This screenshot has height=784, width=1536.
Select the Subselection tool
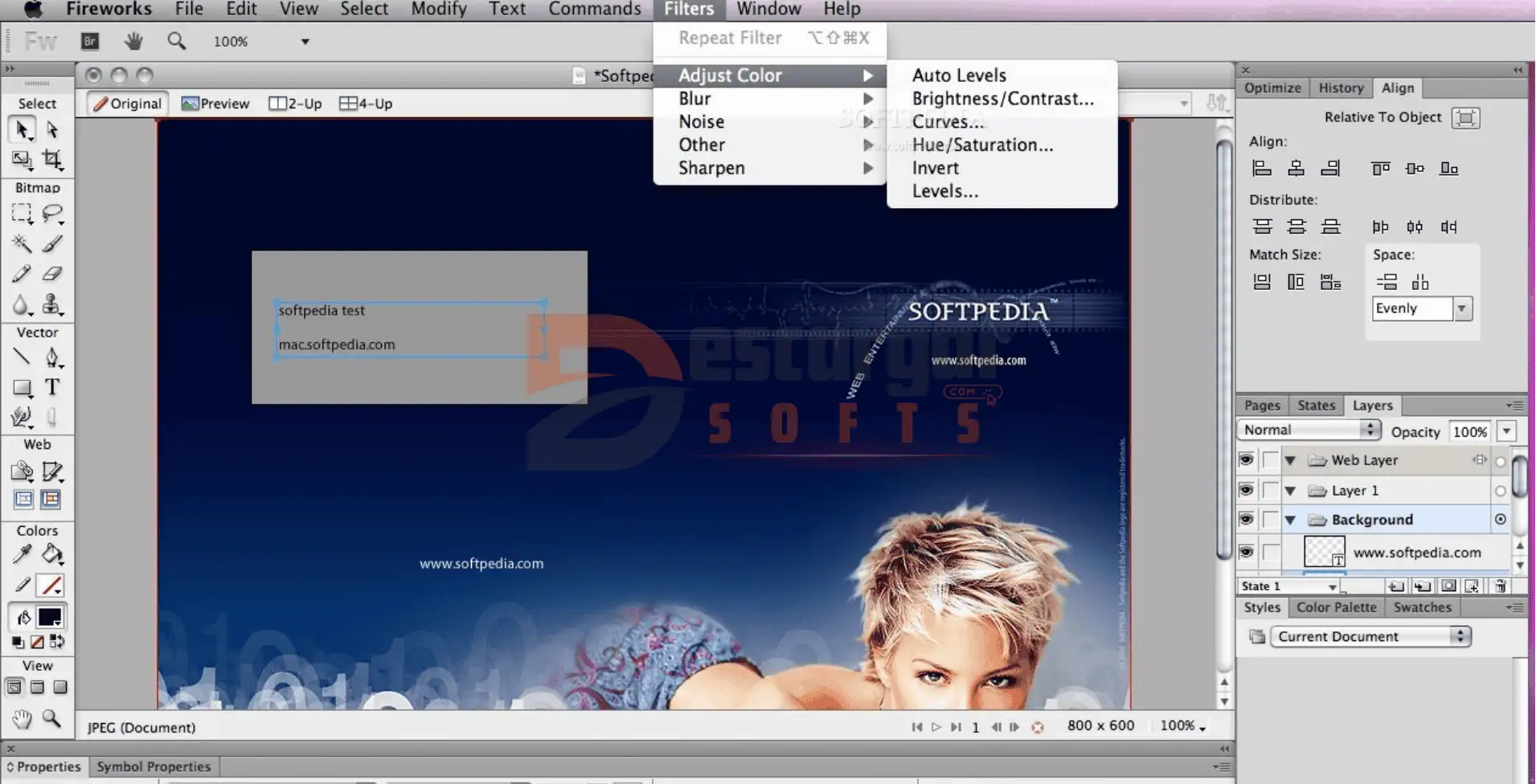pos(52,129)
